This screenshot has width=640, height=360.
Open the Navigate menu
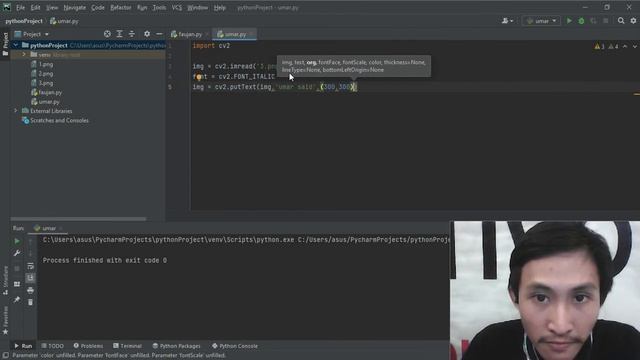point(75,8)
